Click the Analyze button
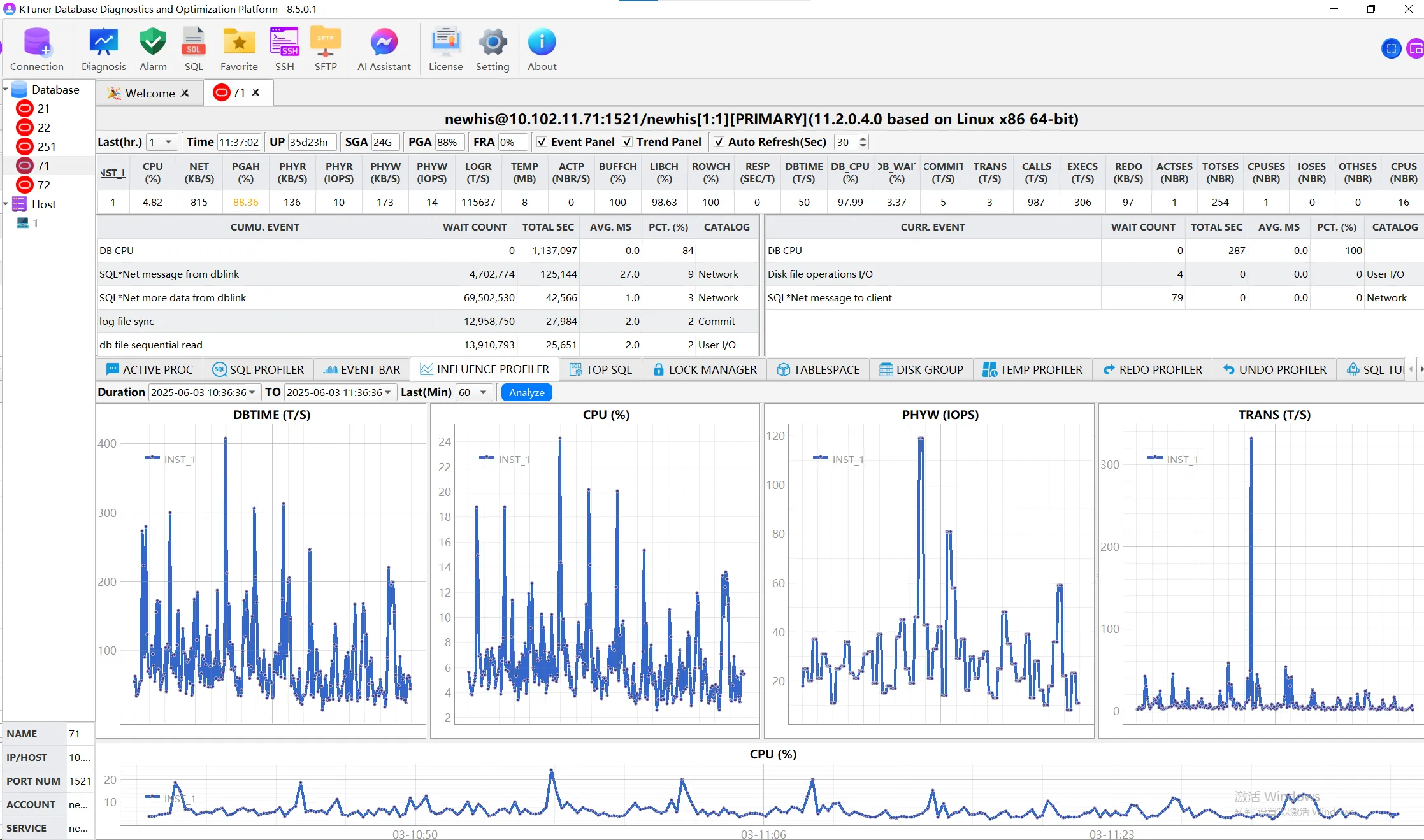 526,392
